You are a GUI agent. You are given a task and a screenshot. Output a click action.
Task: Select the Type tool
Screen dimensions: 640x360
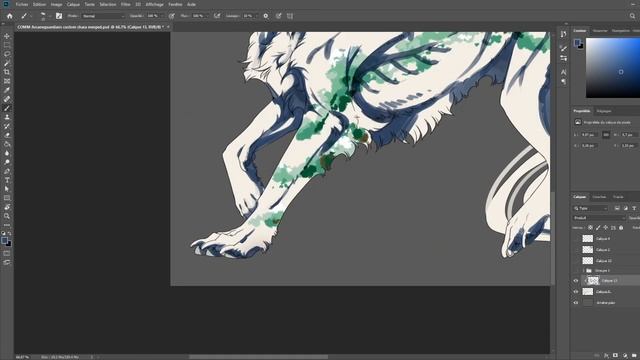tap(7, 180)
